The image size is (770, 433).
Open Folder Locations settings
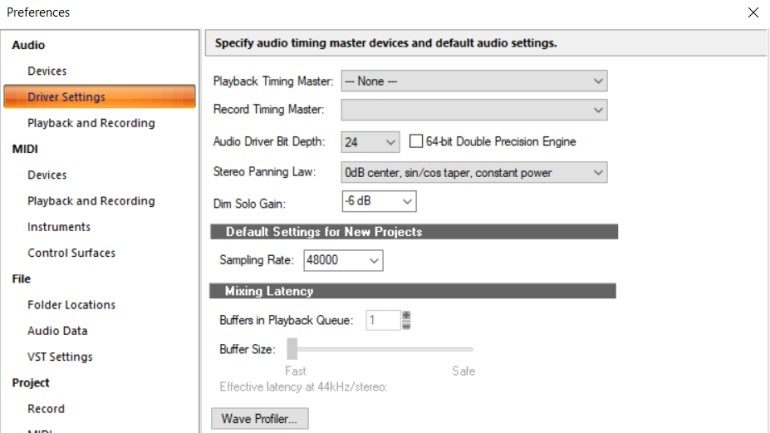click(71, 305)
